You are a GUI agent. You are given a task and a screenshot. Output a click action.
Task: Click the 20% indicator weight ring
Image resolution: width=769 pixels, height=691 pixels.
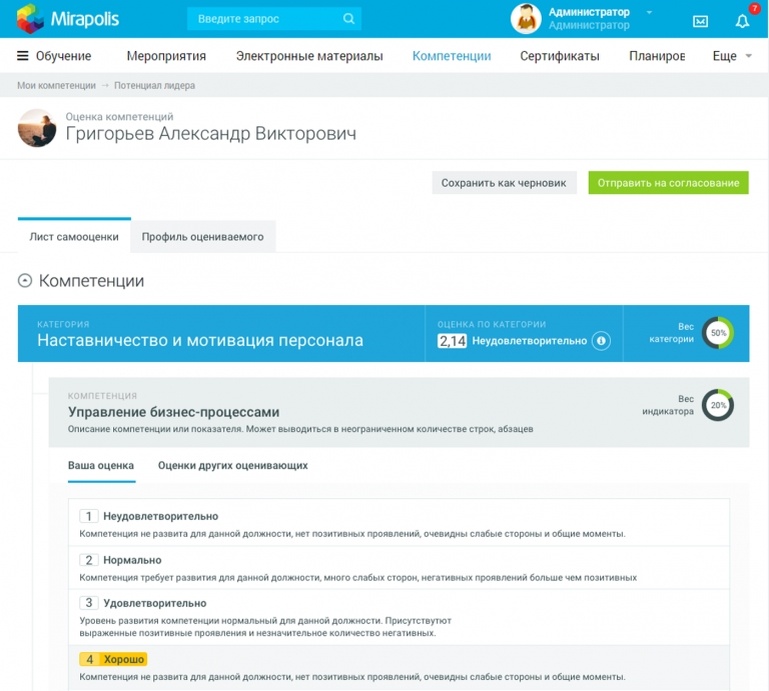[718, 405]
